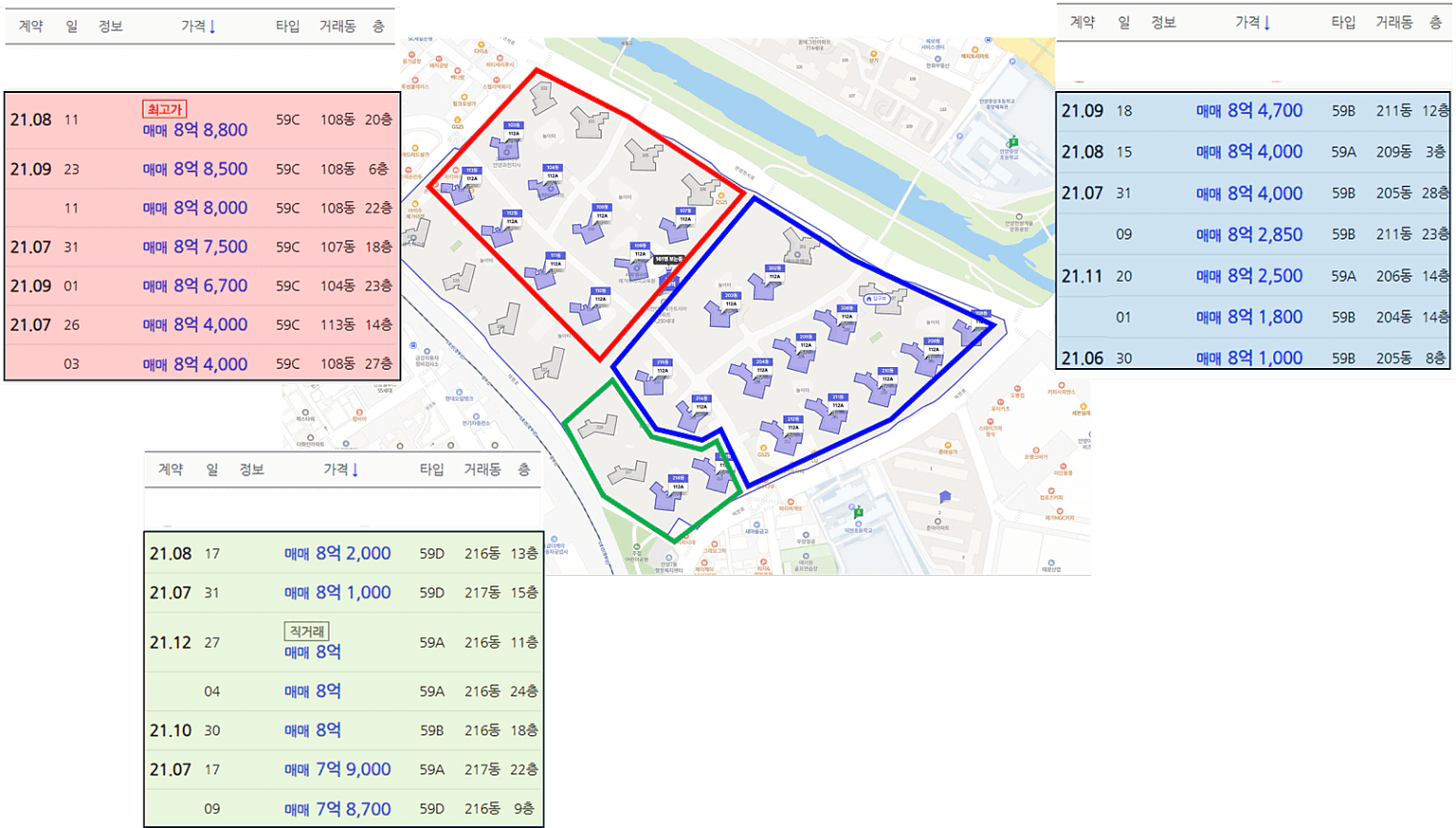This screenshot has height=828, width=1456.
Task: Click the 107동 map marker
Action: [685, 215]
